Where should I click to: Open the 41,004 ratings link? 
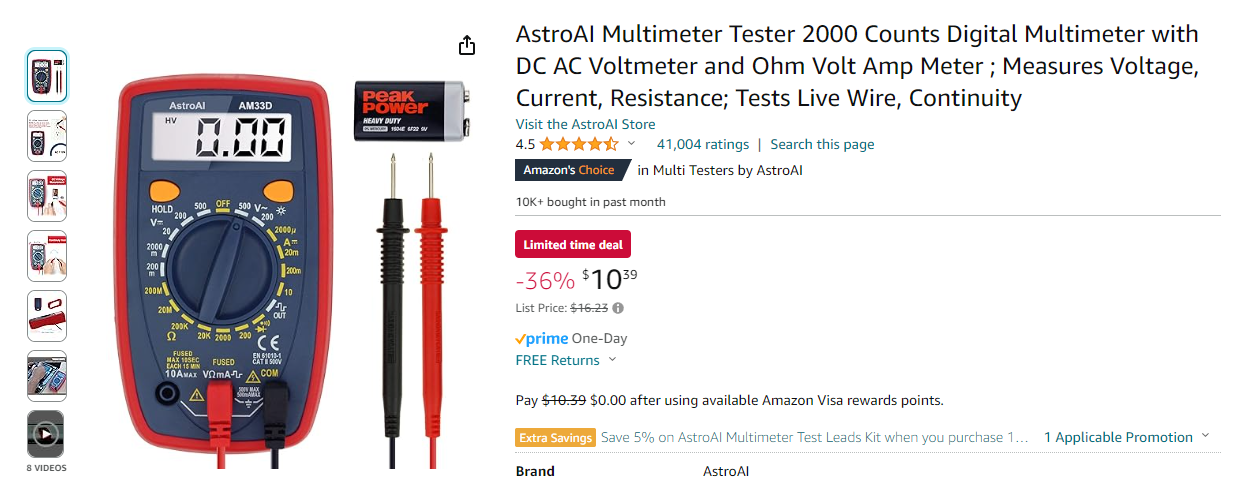[702, 144]
